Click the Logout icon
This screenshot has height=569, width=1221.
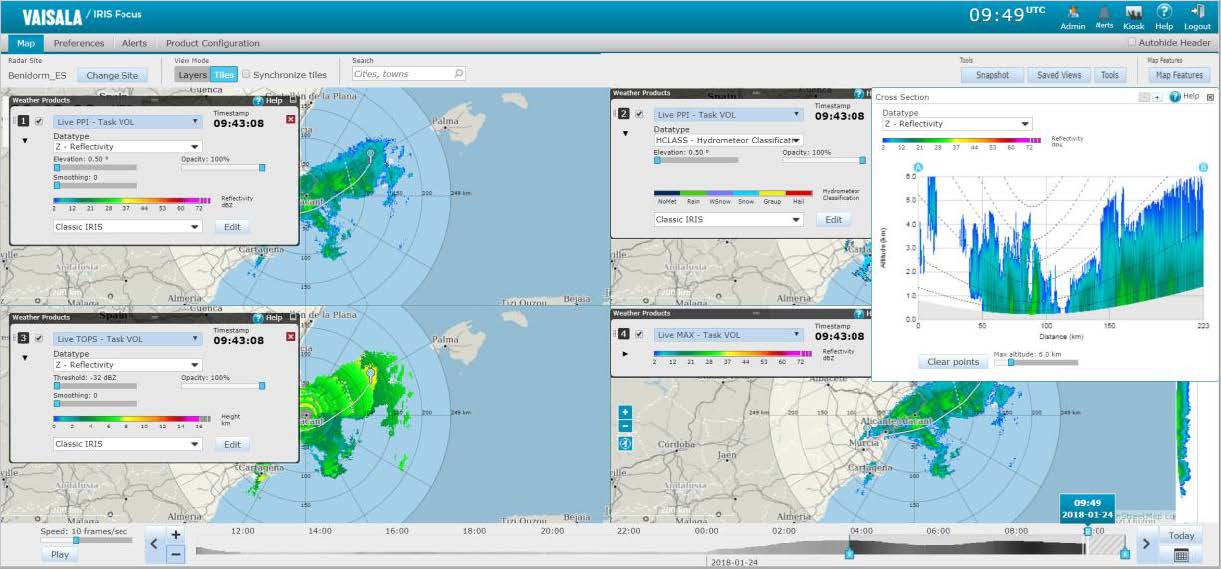click(x=1197, y=12)
